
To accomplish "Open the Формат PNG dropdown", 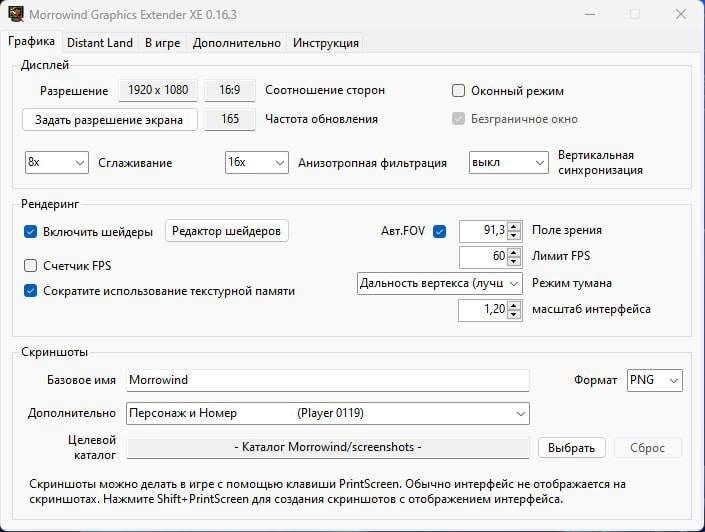I will pyautogui.click(x=655, y=380).
